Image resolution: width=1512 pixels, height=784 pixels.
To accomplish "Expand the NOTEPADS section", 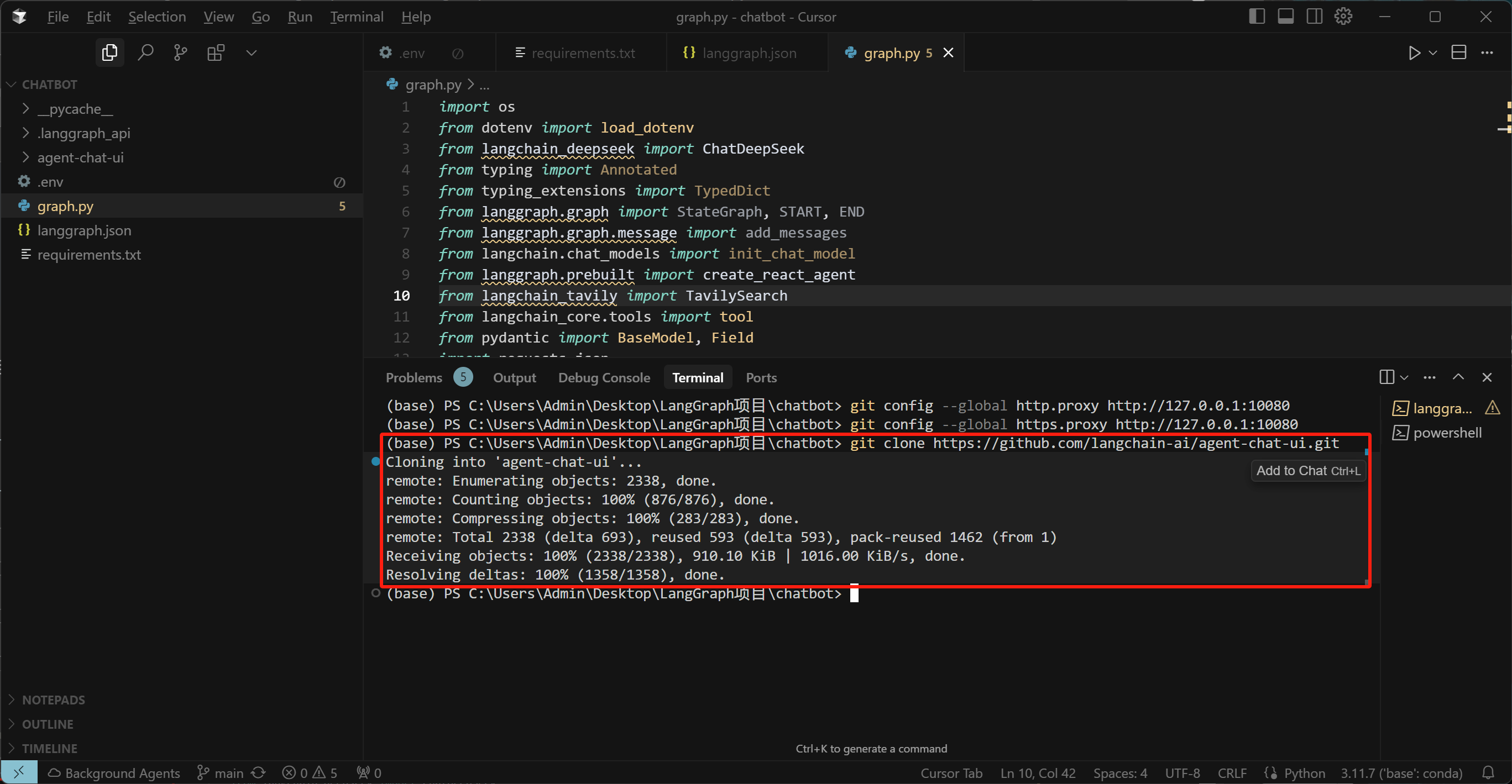I will click(x=182, y=699).
